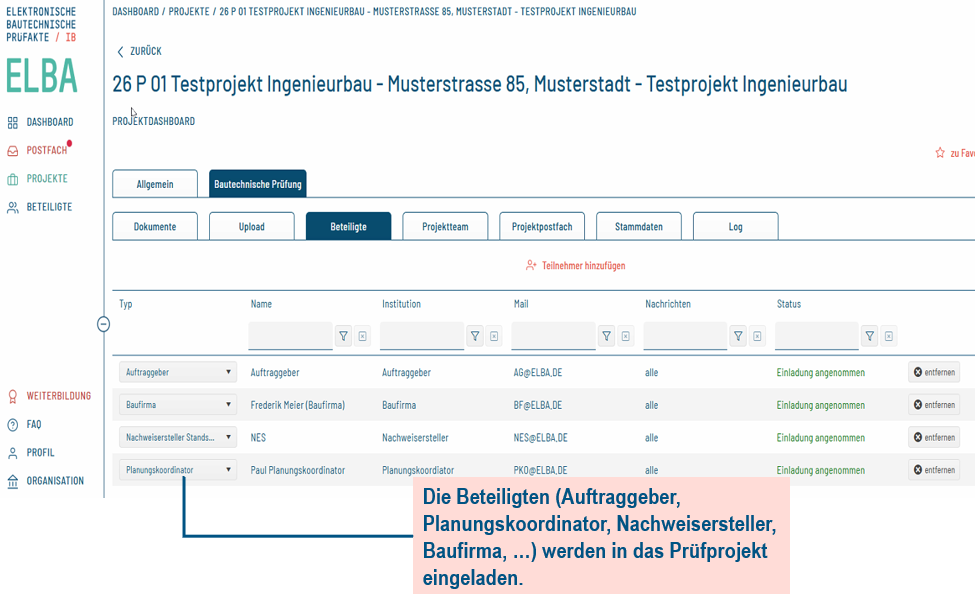
Task: Open the FAQ question mark icon
Action: pos(12,425)
